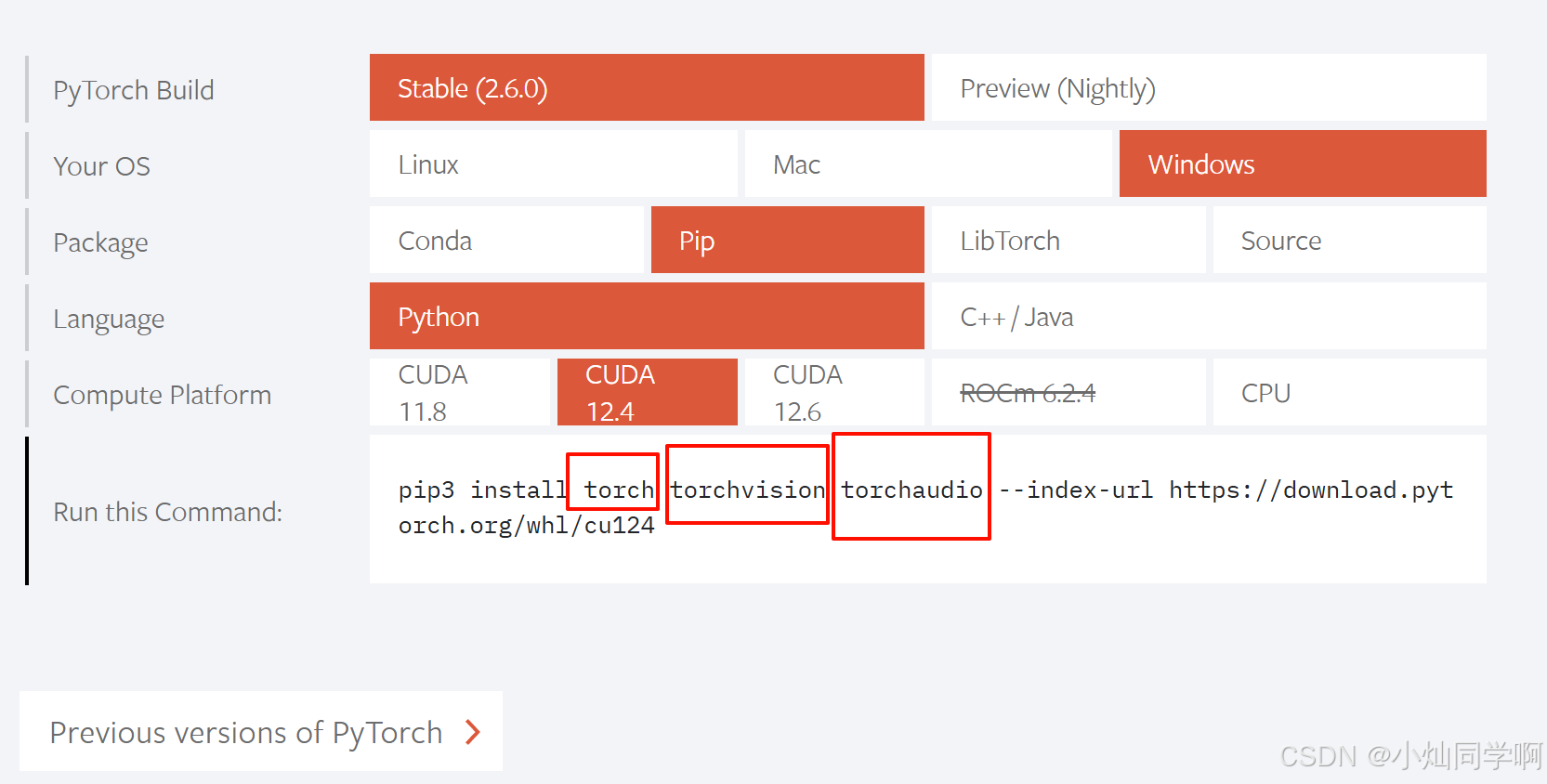Click the '--index-url' flag in command
Viewport: 1547px width, 784px height.
pyautogui.click(x=1076, y=490)
